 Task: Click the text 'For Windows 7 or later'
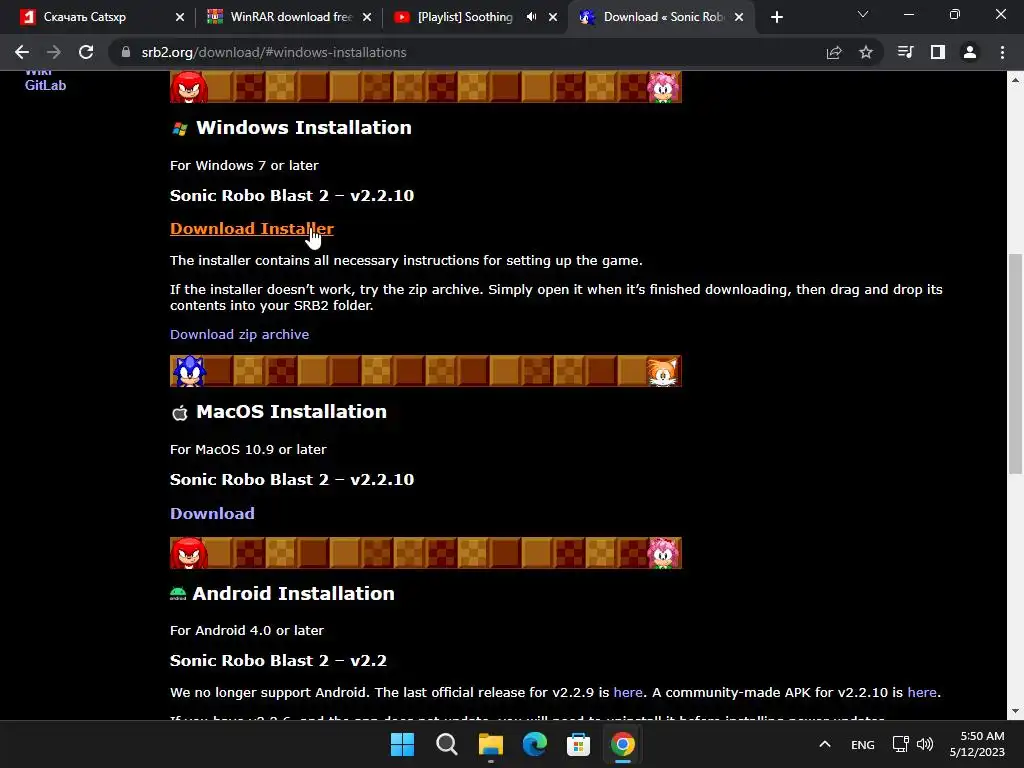(244, 165)
